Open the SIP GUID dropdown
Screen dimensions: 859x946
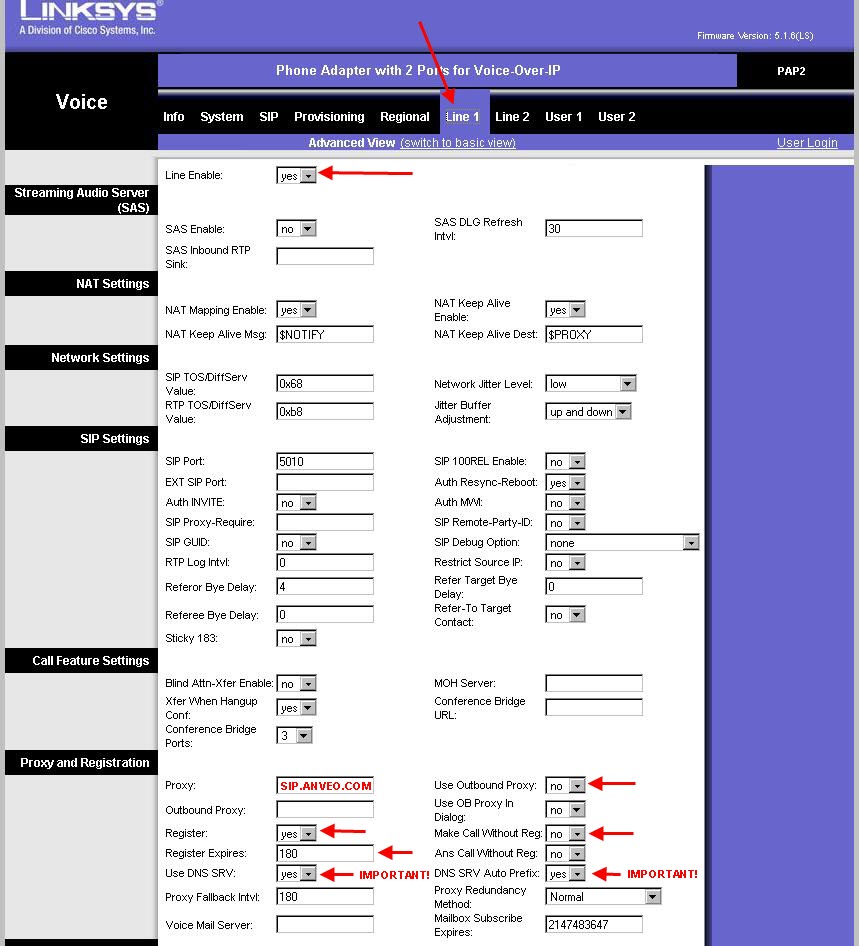296,543
